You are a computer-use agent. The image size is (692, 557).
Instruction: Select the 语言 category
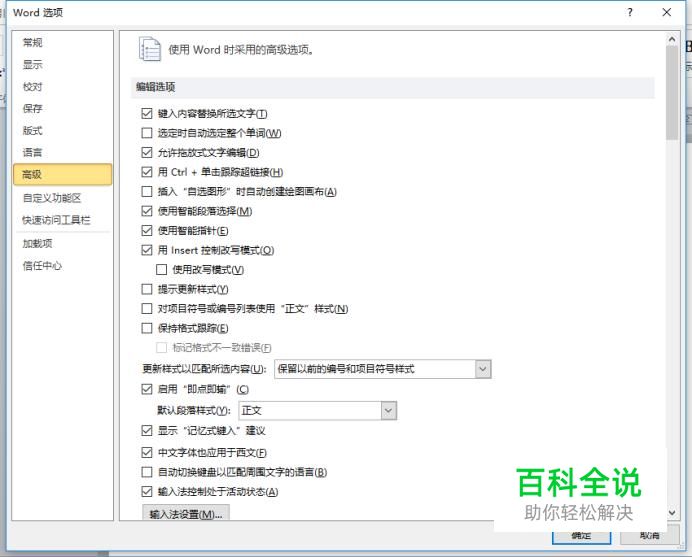point(33,153)
